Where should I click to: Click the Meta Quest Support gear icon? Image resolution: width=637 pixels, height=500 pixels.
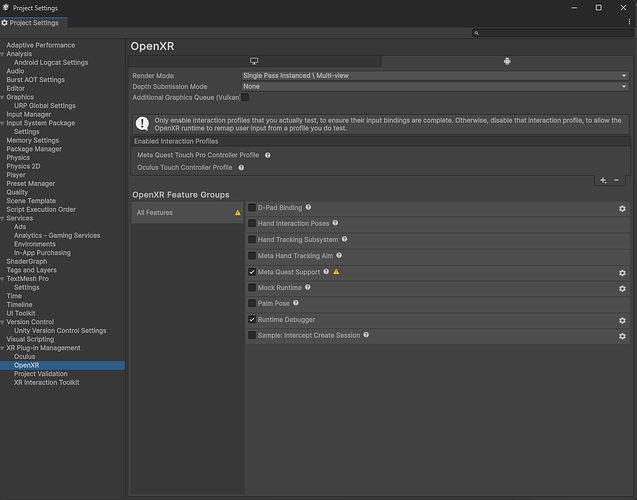coord(622,272)
